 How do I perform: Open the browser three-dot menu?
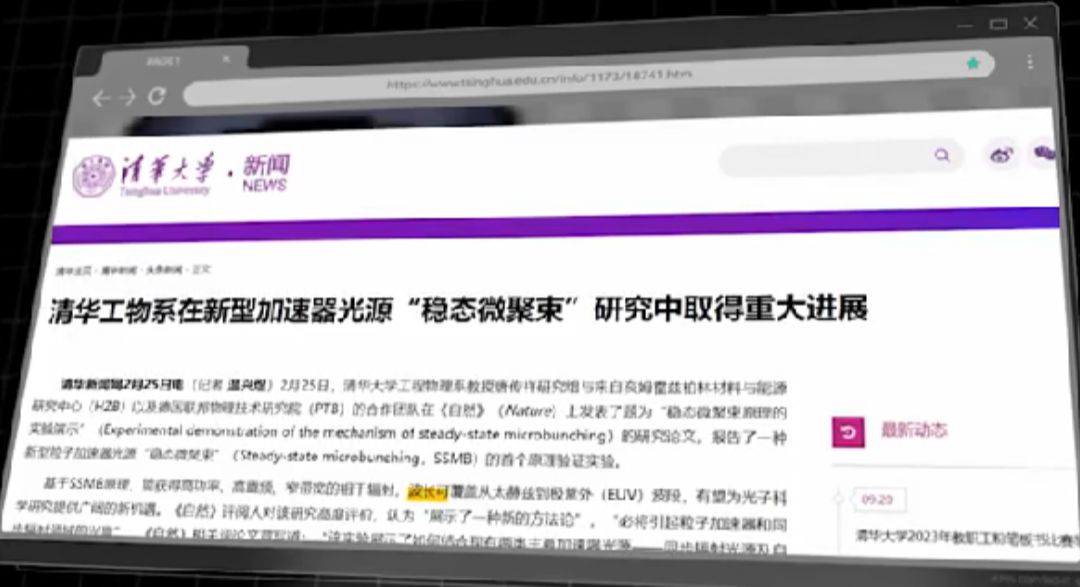pyautogui.click(x=1030, y=62)
